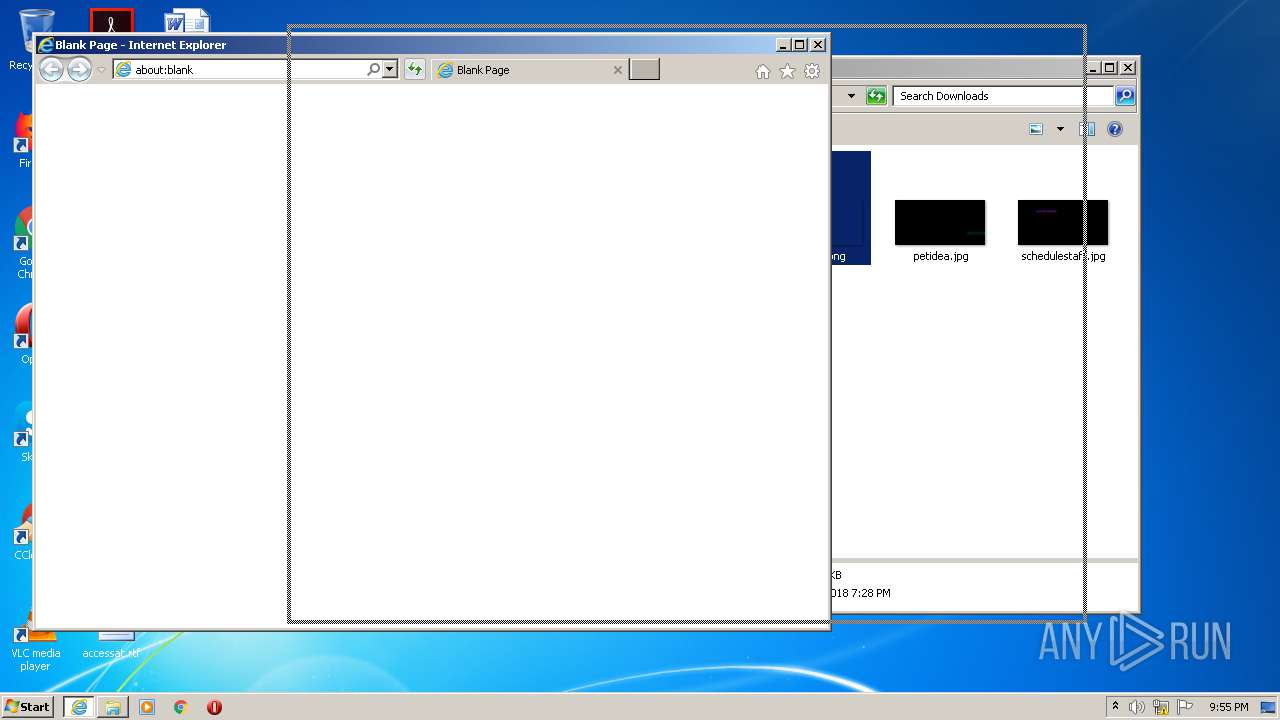This screenshot has height=720, width=1280.
Task: Open a new tab in Internet Explorer
Action: pos(644,70)
